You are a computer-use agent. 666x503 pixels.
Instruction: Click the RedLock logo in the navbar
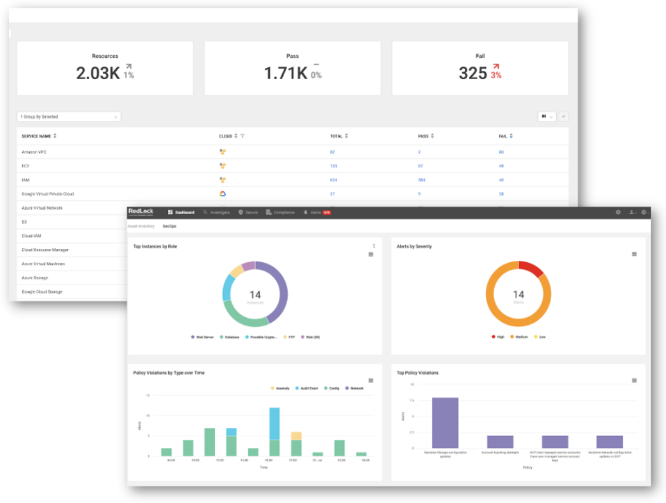141,212
